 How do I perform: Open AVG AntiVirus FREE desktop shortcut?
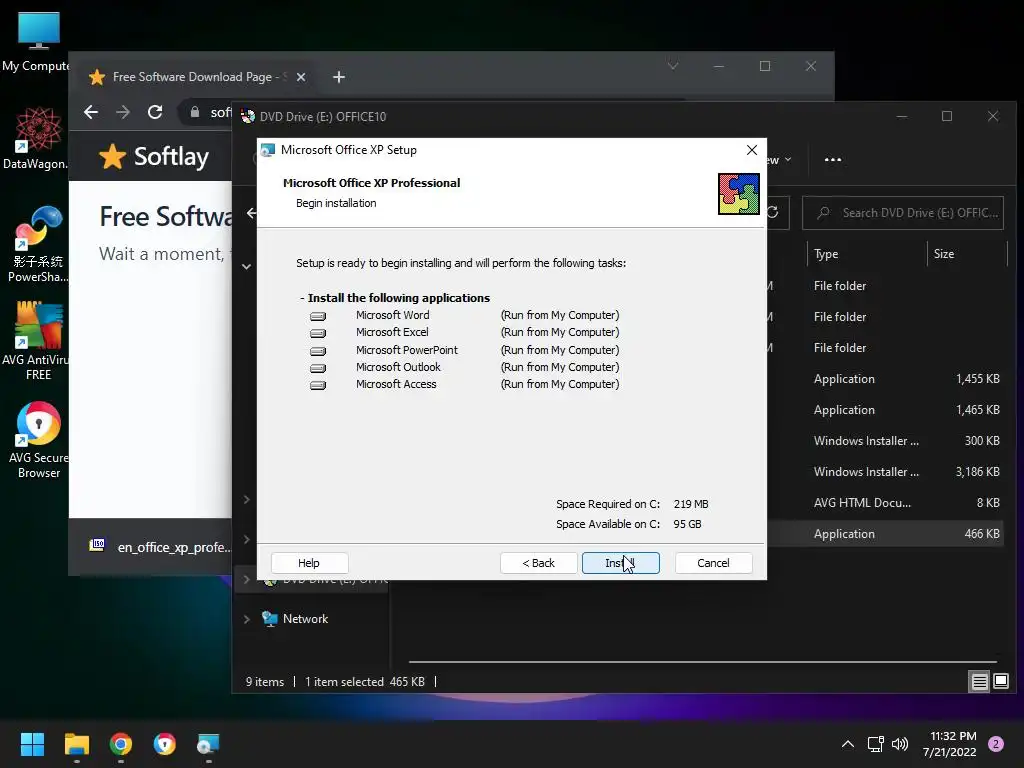[x=38, y=341]
